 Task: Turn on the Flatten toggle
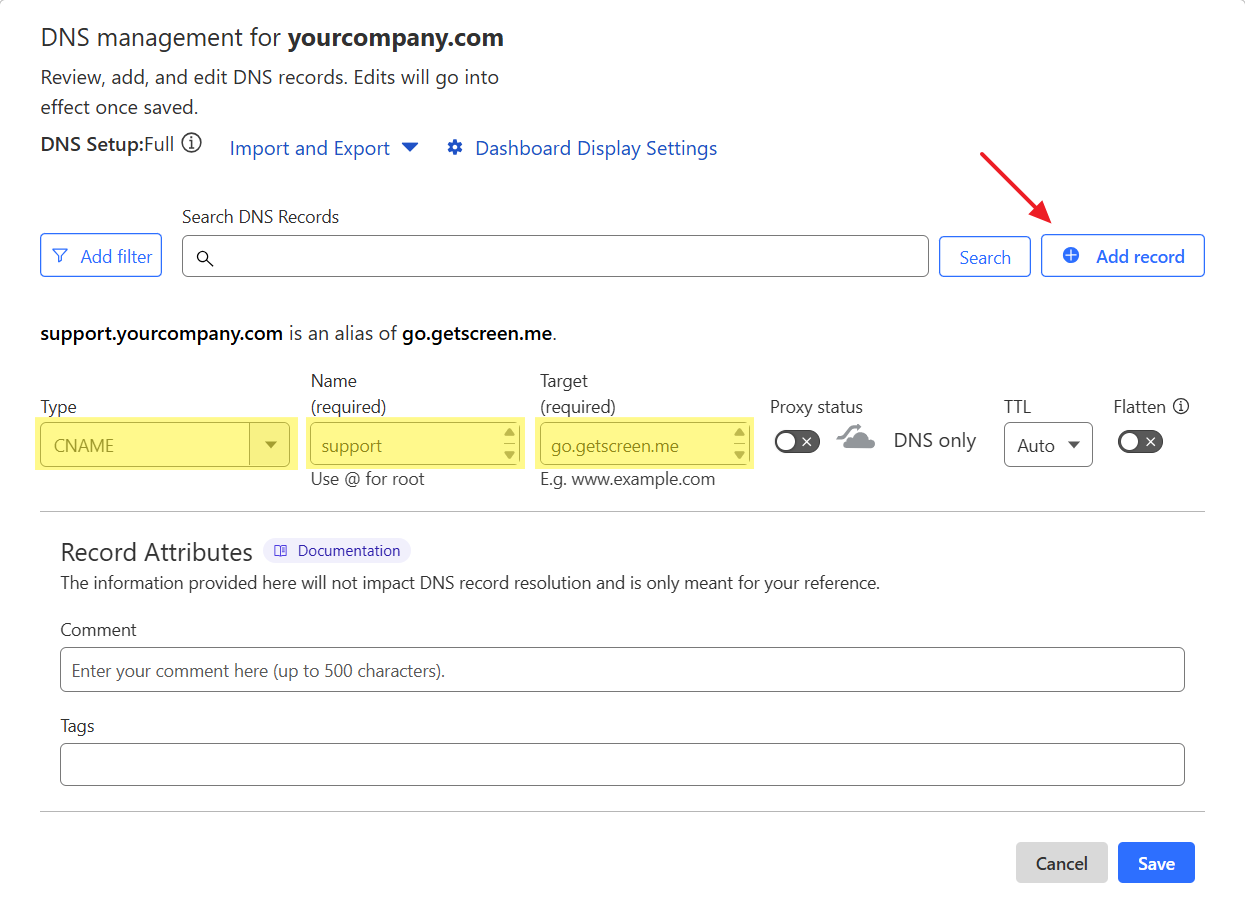[x=1139, y=441]
